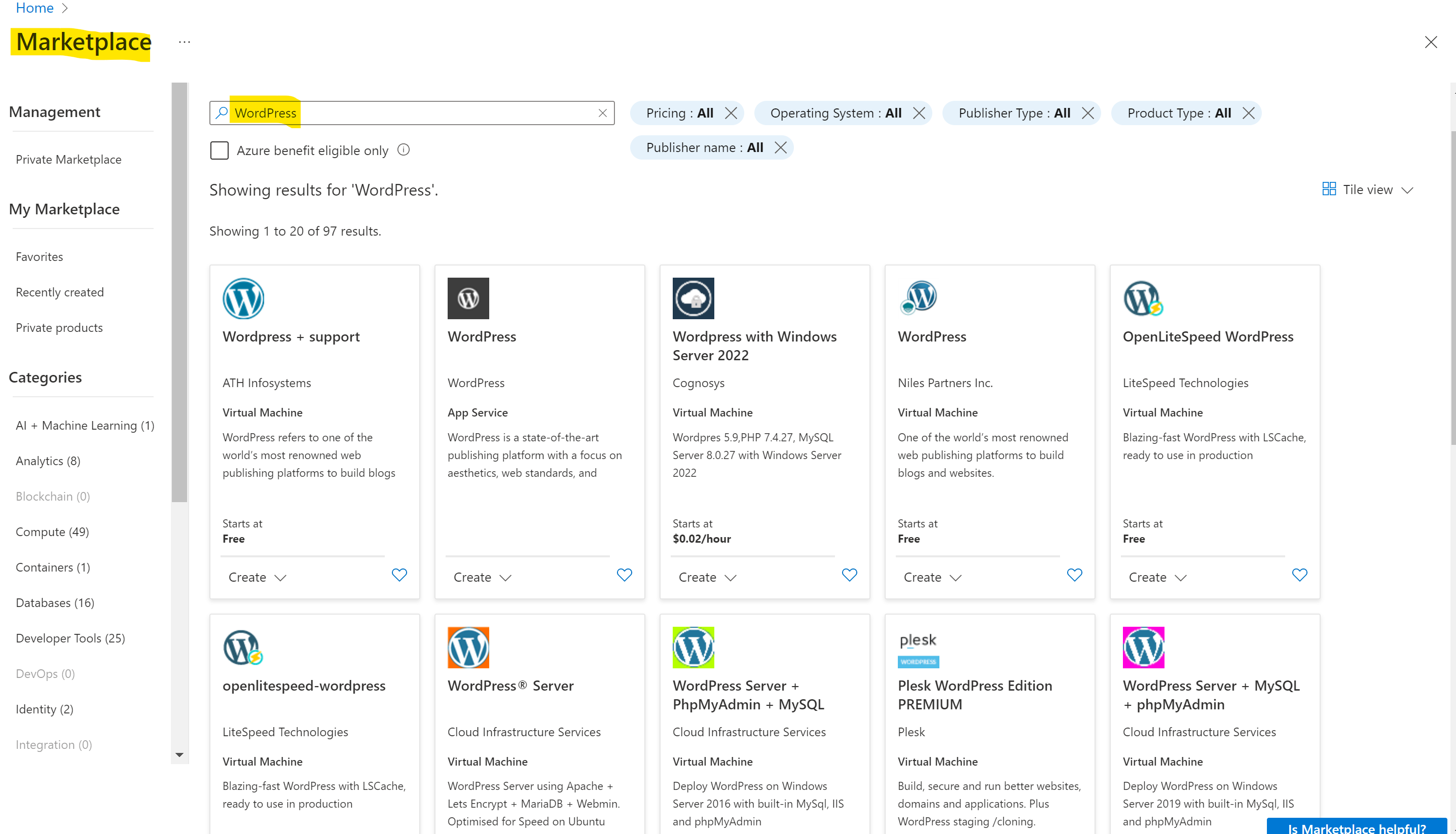Open Recently created
Image resolution: width=1456 pixels, height=834 pixels.
[60, 292]
